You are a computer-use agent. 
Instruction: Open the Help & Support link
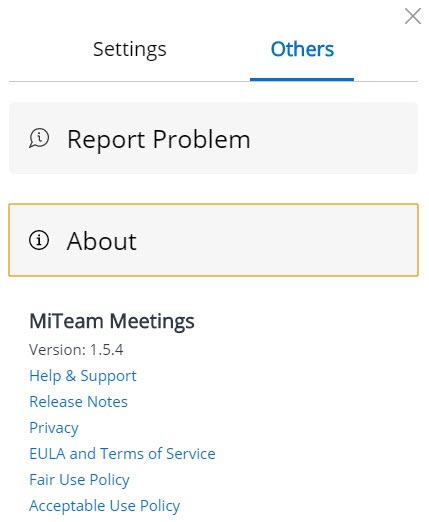point(83,376)
